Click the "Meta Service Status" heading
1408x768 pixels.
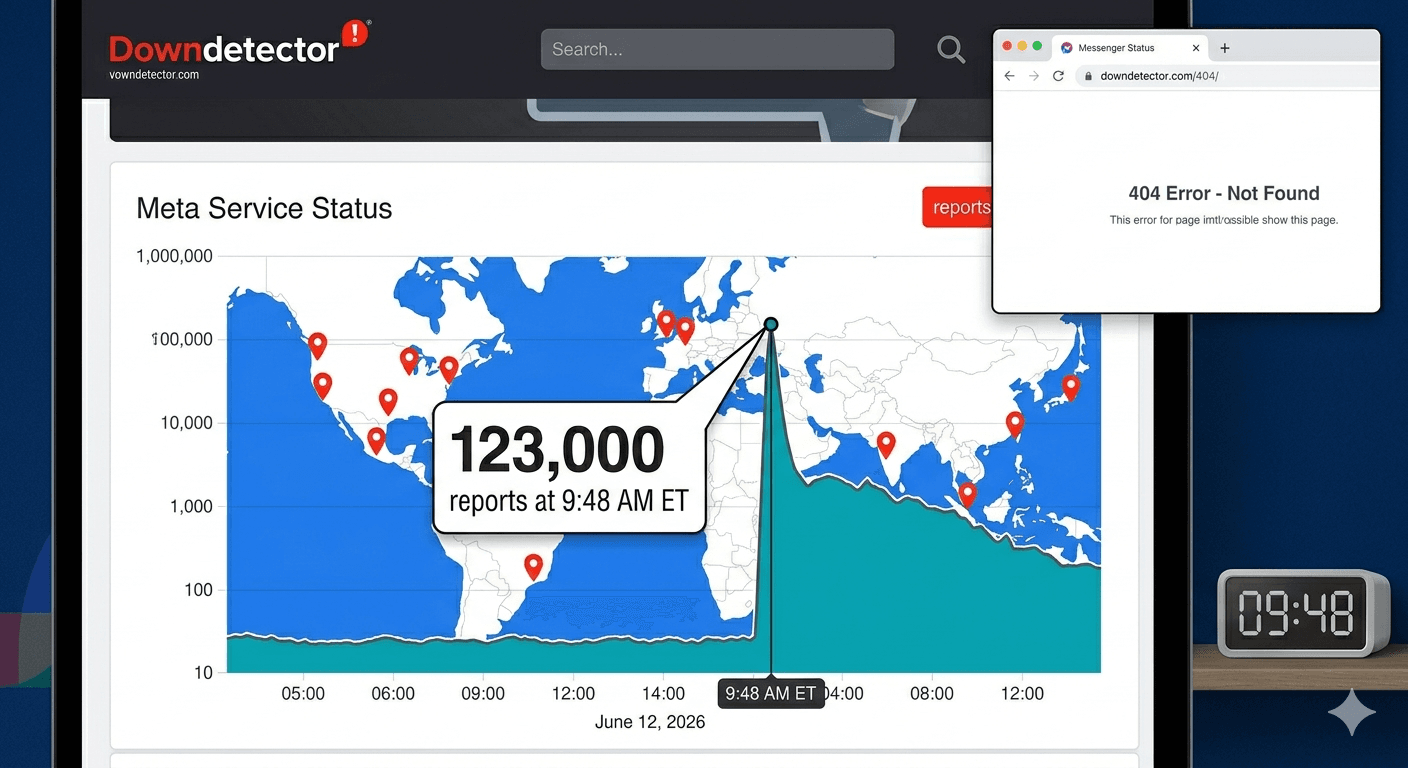click(264, 208)
